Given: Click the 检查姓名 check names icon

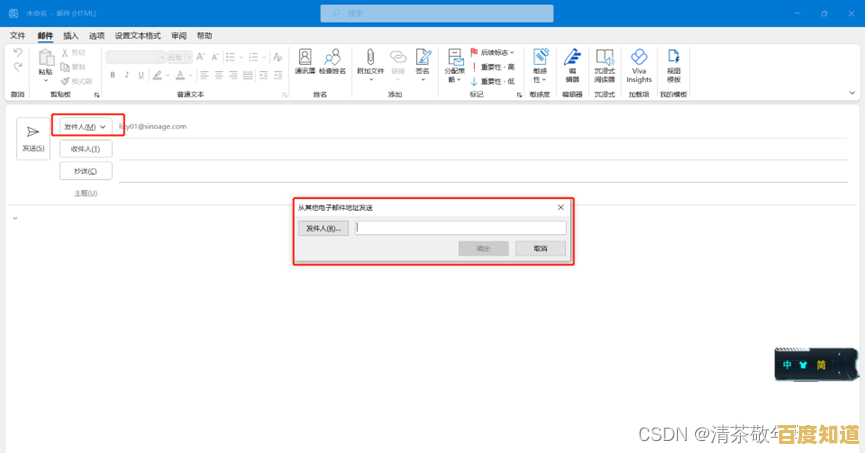Looking at the screenshot, I should pyautogui.click(x=332, y=62).
